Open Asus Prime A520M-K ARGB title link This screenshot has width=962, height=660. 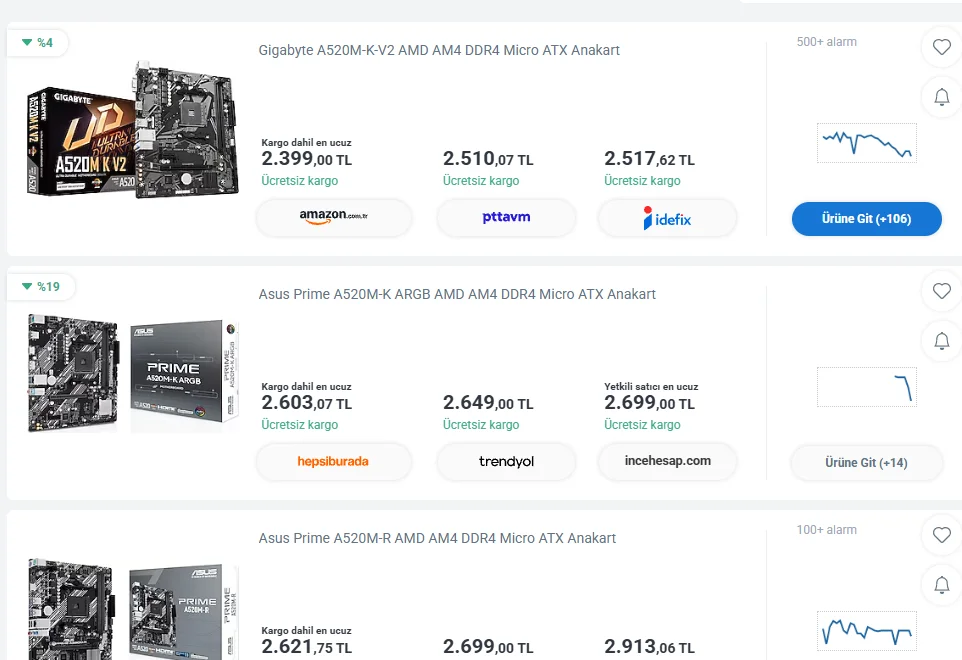click(x=457, y=294)
